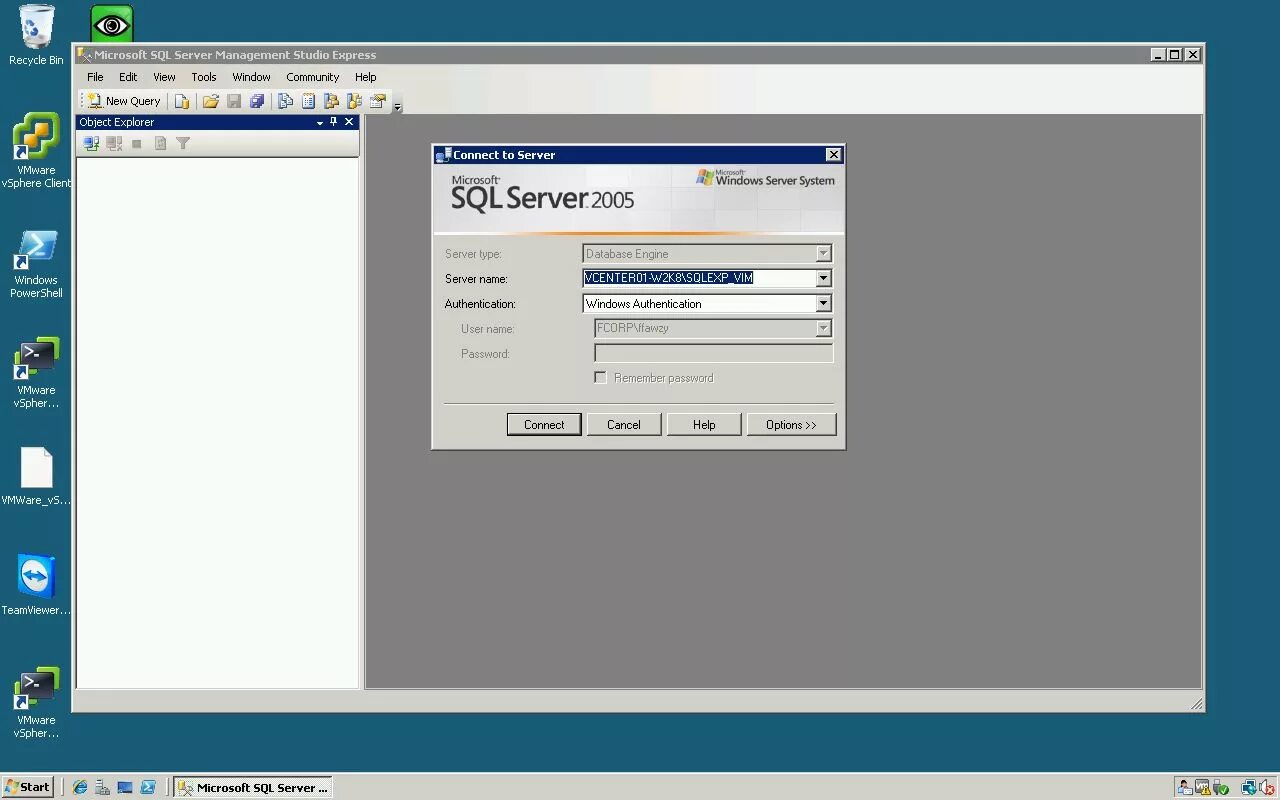
Task: Open the Object Explorer window position menu
Action: (x=320, y=122)
